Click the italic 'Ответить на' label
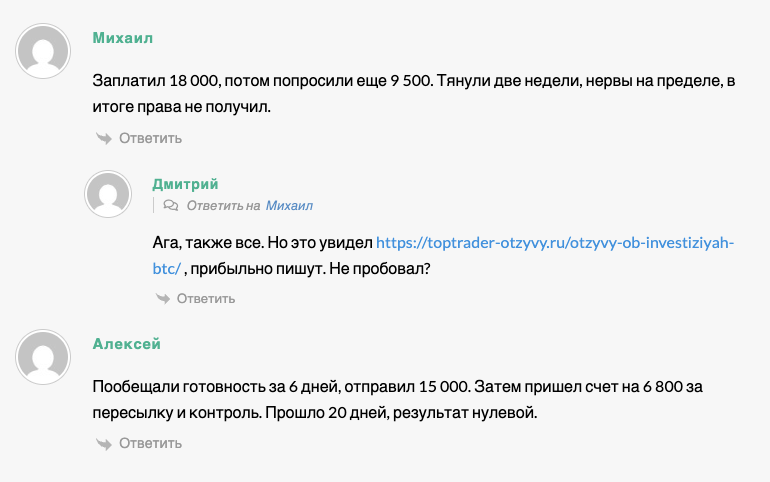770x482 pixels. (223, 206)
